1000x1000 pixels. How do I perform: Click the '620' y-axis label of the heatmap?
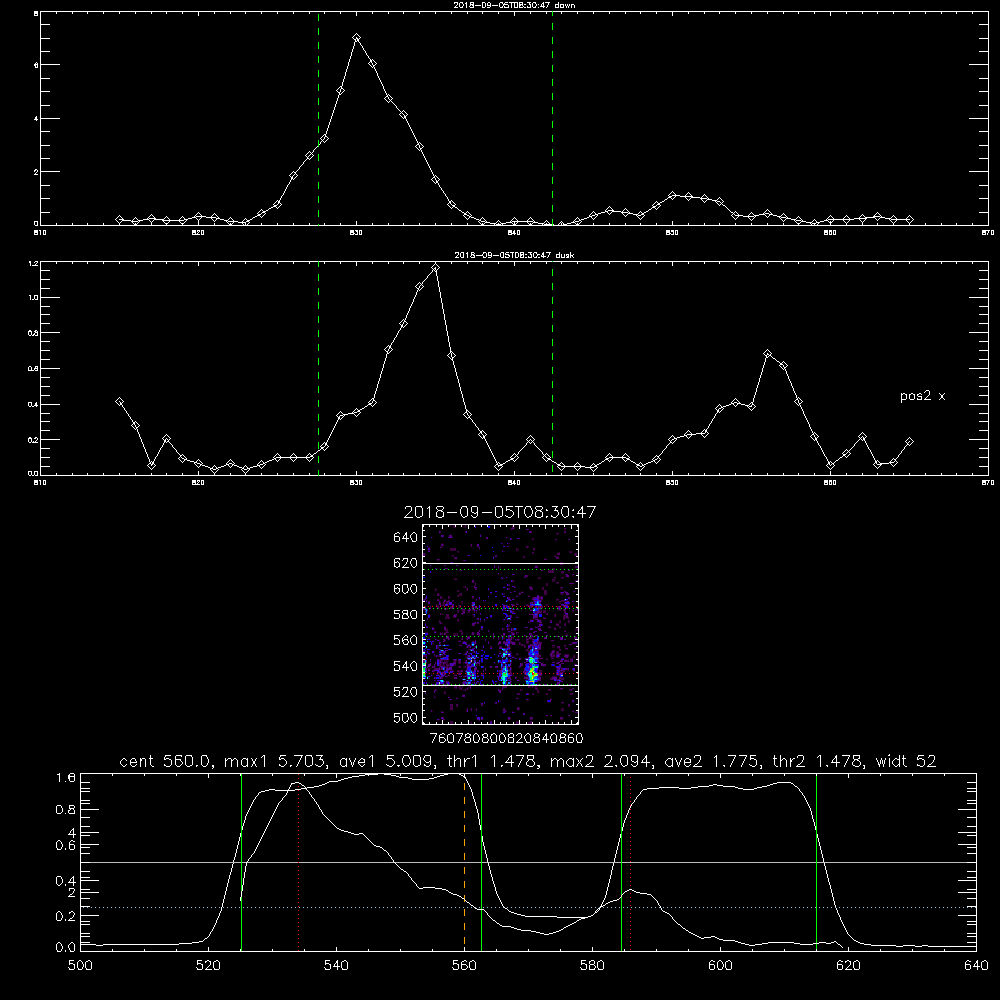(x=406, y=563)
